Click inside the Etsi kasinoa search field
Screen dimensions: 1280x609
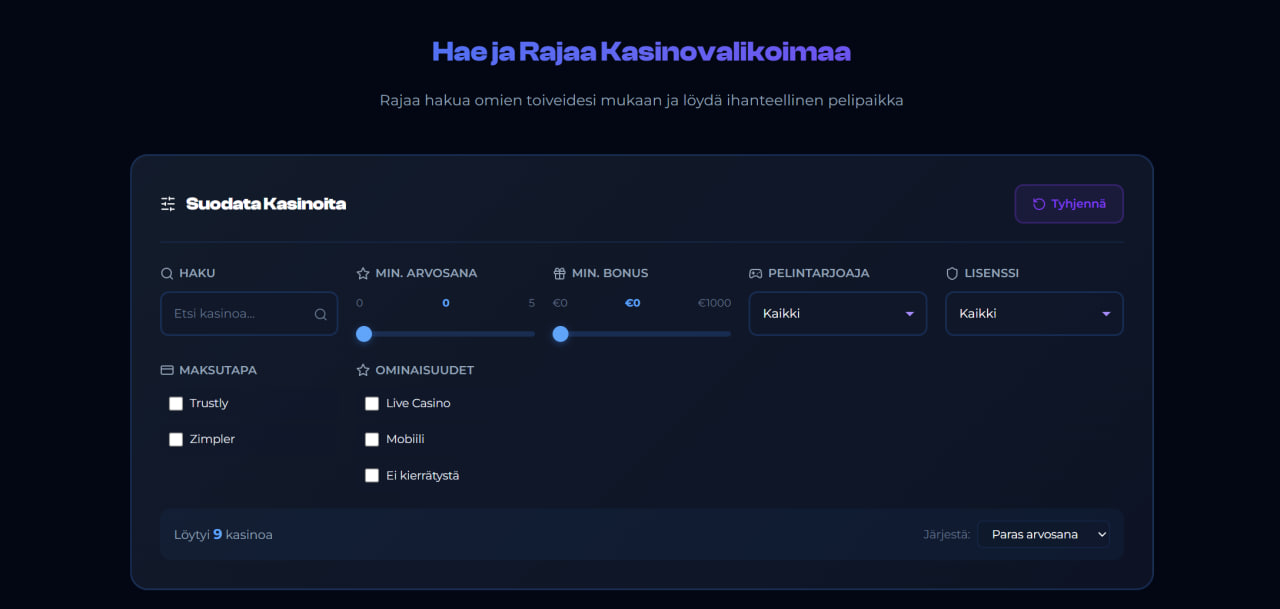[x=240, y=313]
